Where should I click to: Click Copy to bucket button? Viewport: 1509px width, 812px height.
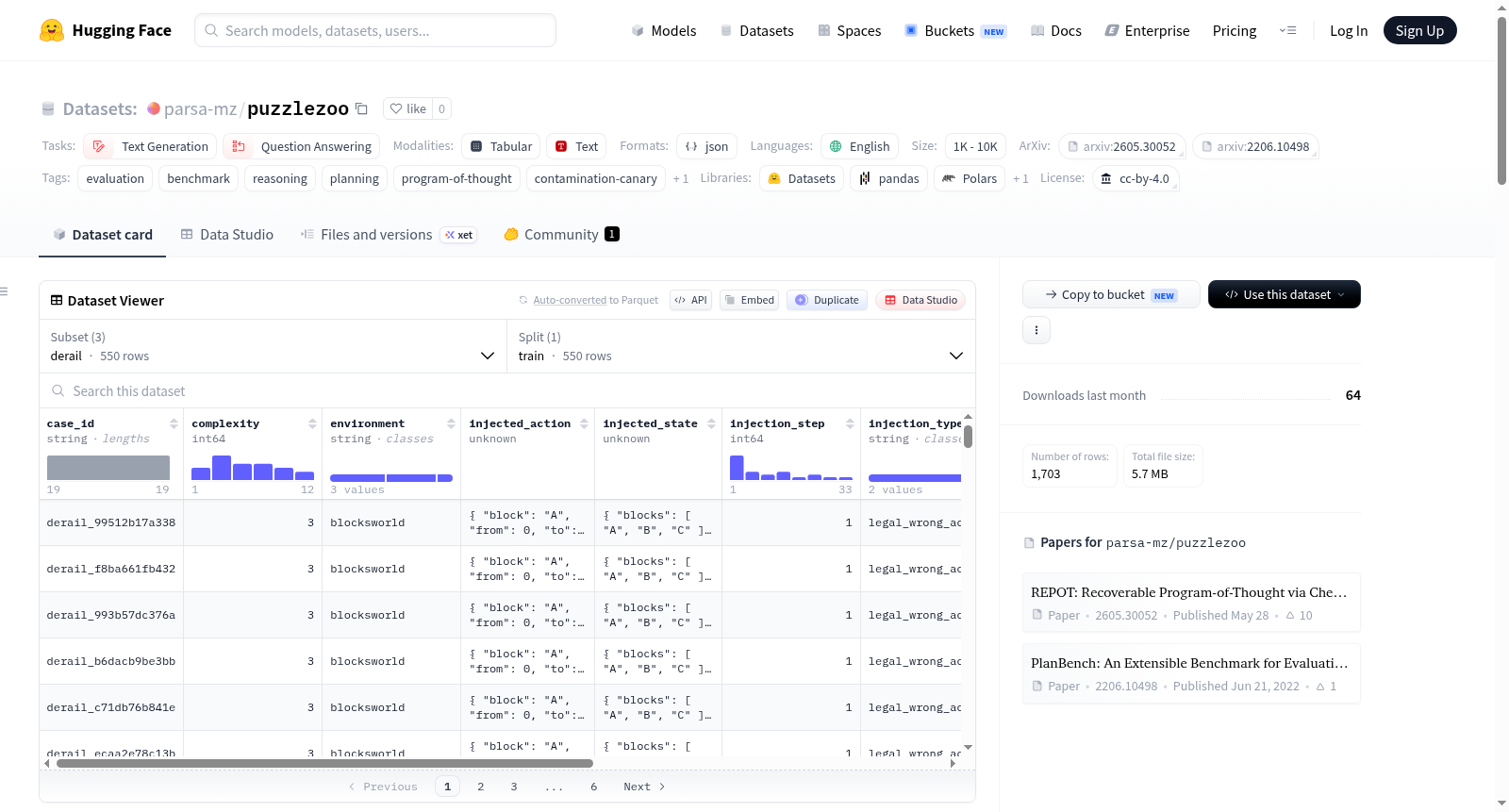tap(1111, 294)
